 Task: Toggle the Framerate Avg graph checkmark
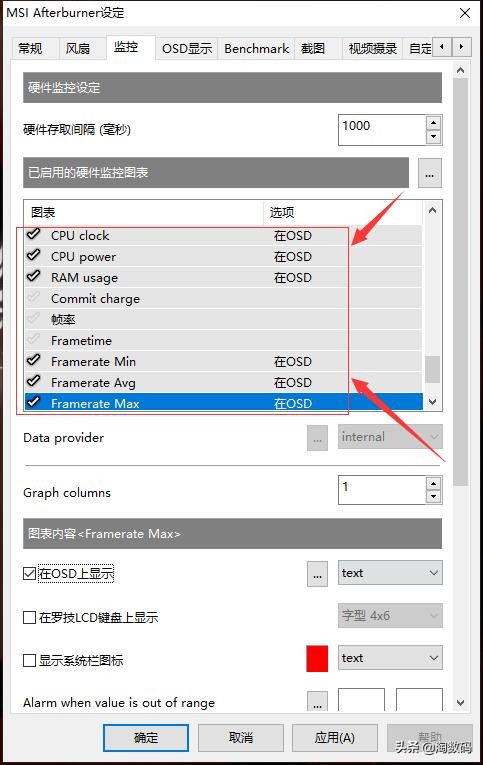33,381
